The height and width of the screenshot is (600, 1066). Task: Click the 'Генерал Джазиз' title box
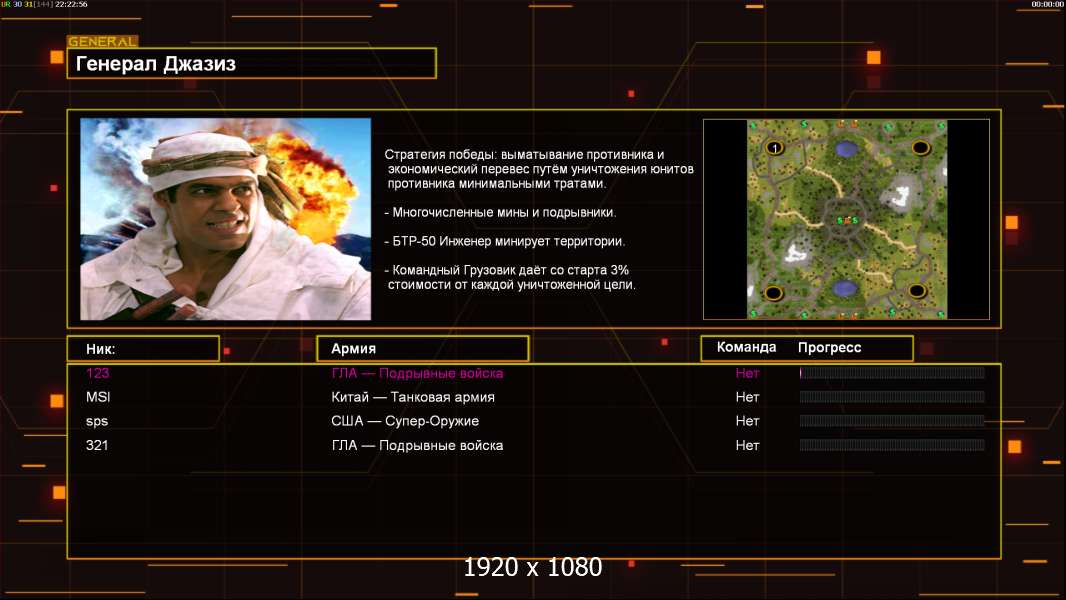[x=251, y=64]
